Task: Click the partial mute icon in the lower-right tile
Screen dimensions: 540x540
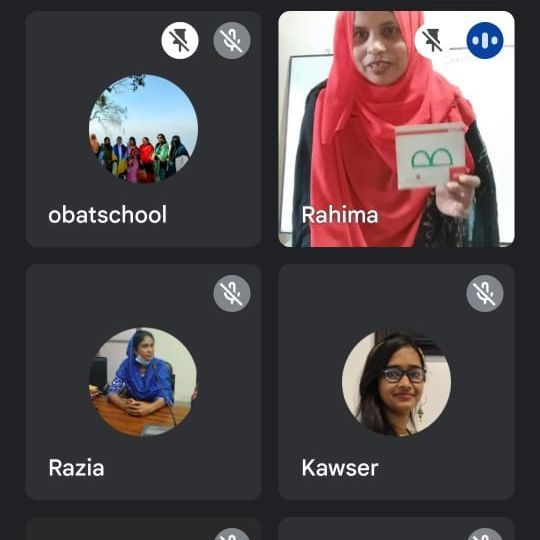Action: [485, 534]
